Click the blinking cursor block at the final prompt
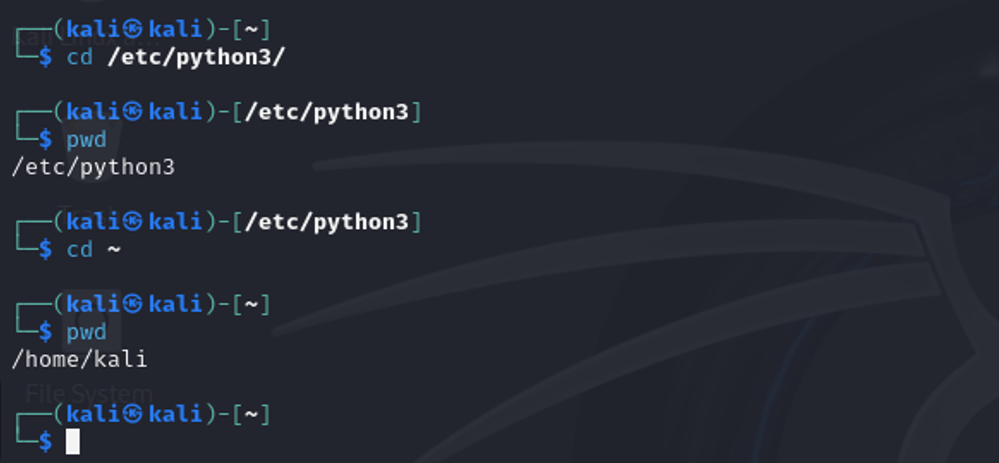 72,441
